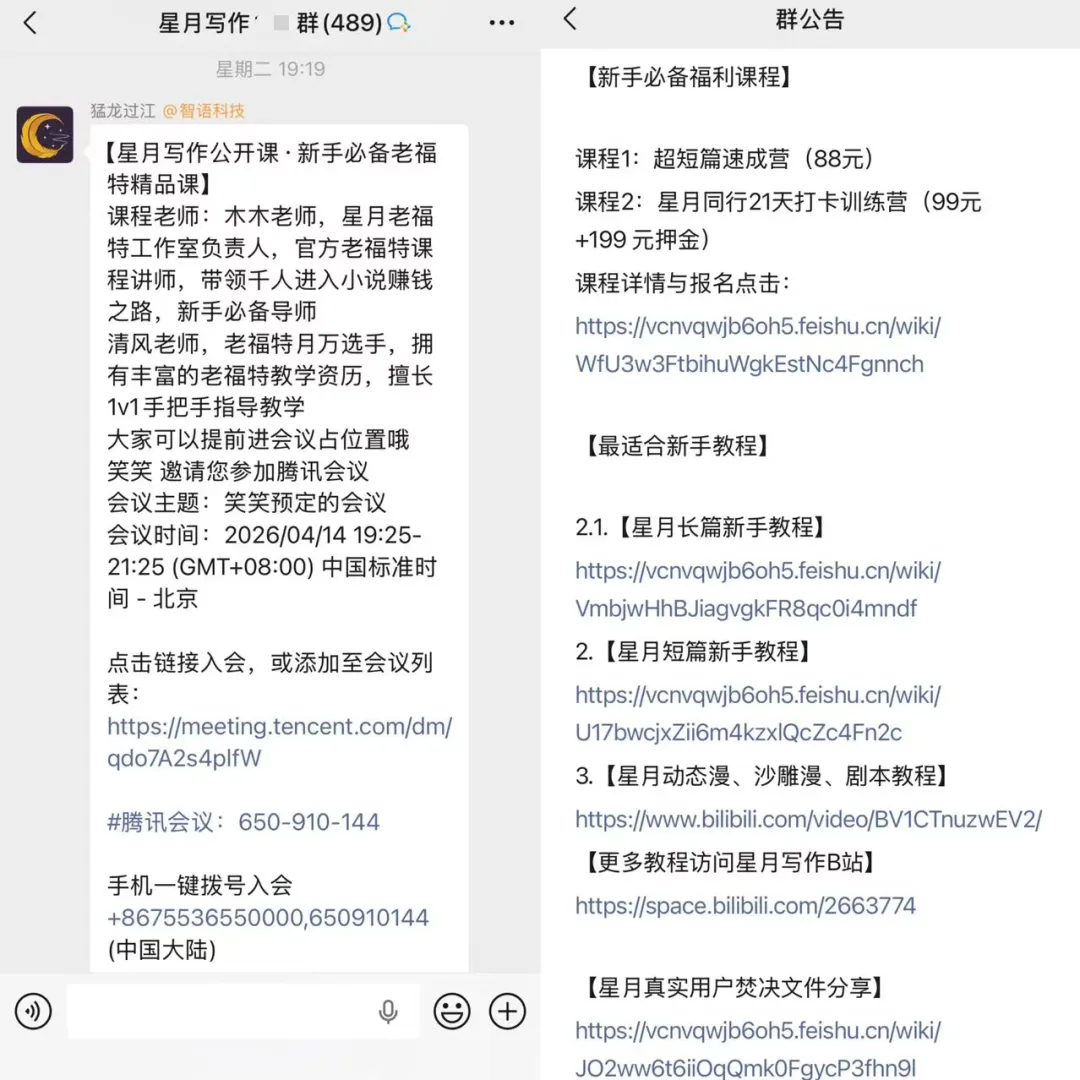Open the three-dots group chat menu

501,23
